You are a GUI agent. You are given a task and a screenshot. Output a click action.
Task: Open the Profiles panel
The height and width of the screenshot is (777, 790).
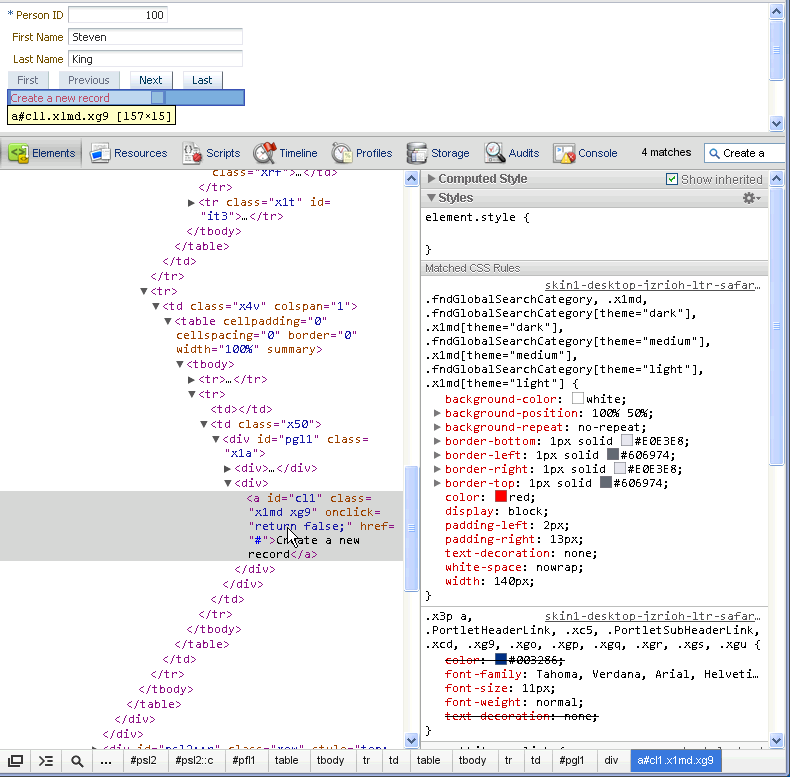(x=362, y=153)
